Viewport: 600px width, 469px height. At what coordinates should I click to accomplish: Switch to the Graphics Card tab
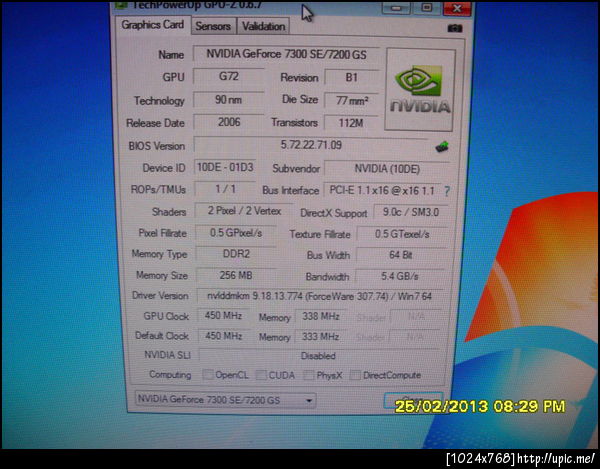pyautogui.click(x=153, y=25)
